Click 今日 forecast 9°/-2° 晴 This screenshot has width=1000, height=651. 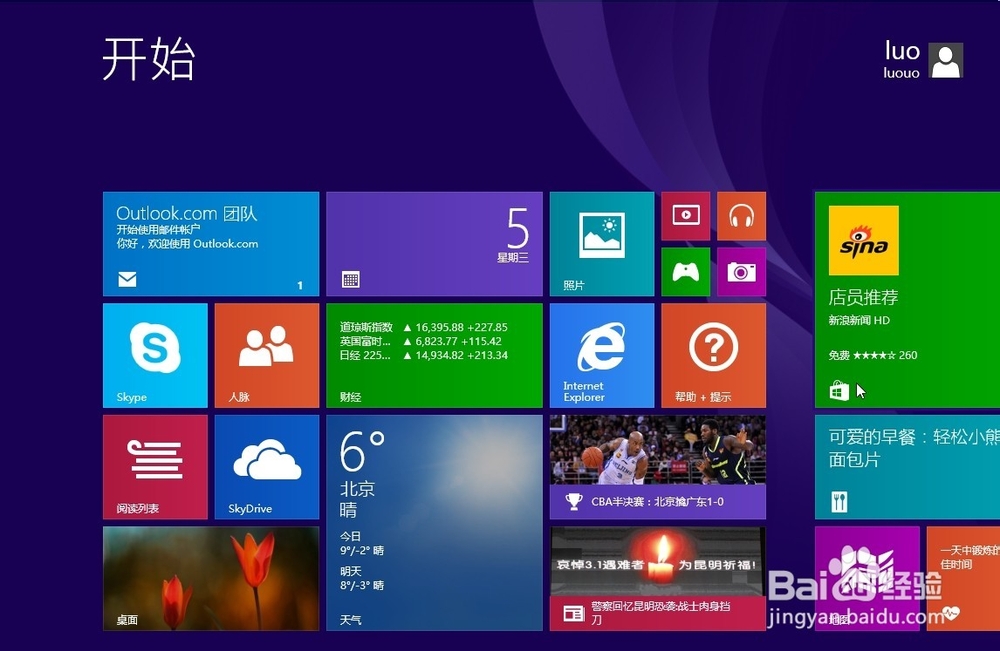(x=362, y=543)
